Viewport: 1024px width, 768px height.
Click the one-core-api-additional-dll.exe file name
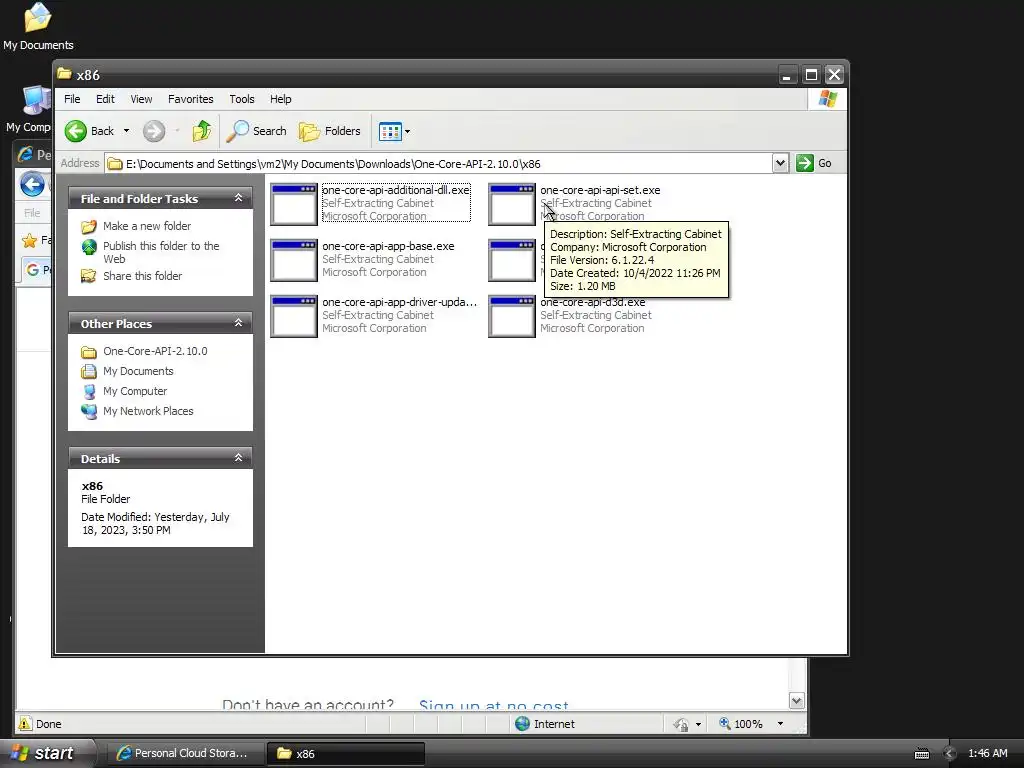(x=396, y=190)
